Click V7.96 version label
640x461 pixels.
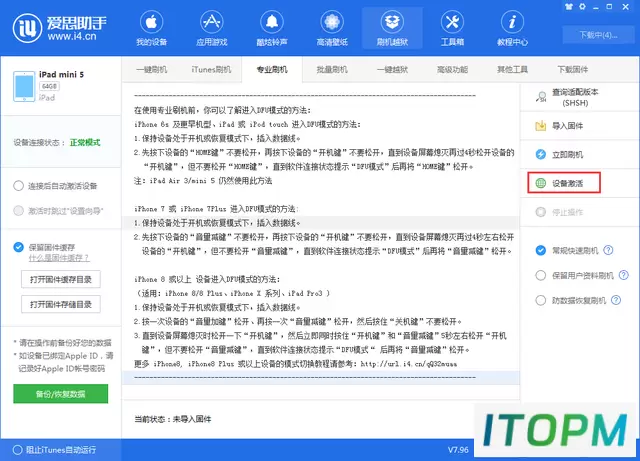tap(458, 450)
